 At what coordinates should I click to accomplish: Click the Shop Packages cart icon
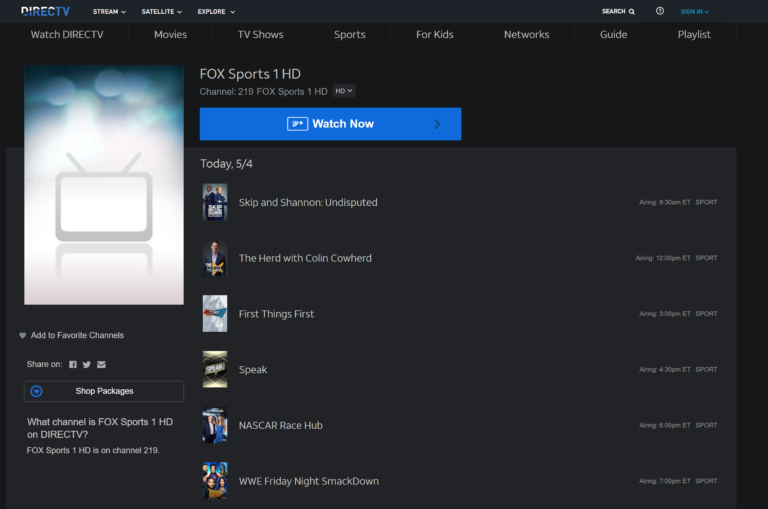37,391
